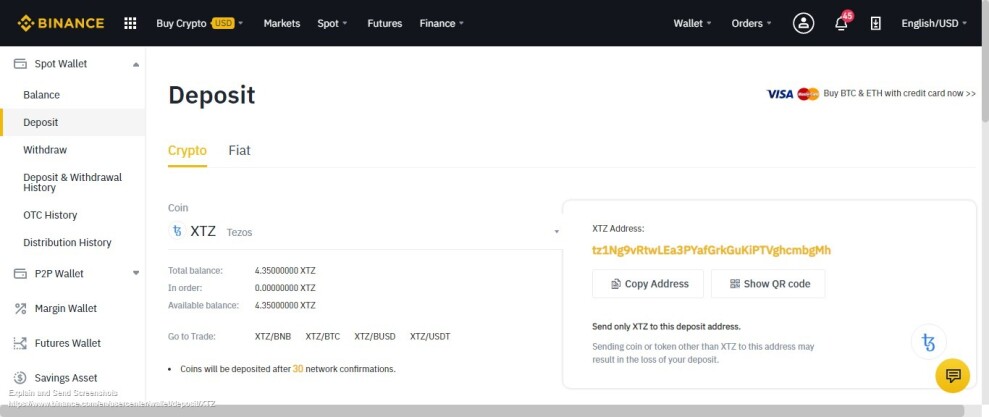Click the Spot Wallet card icon
This screenshot has width=989, height=417.
tap(20, 64)
